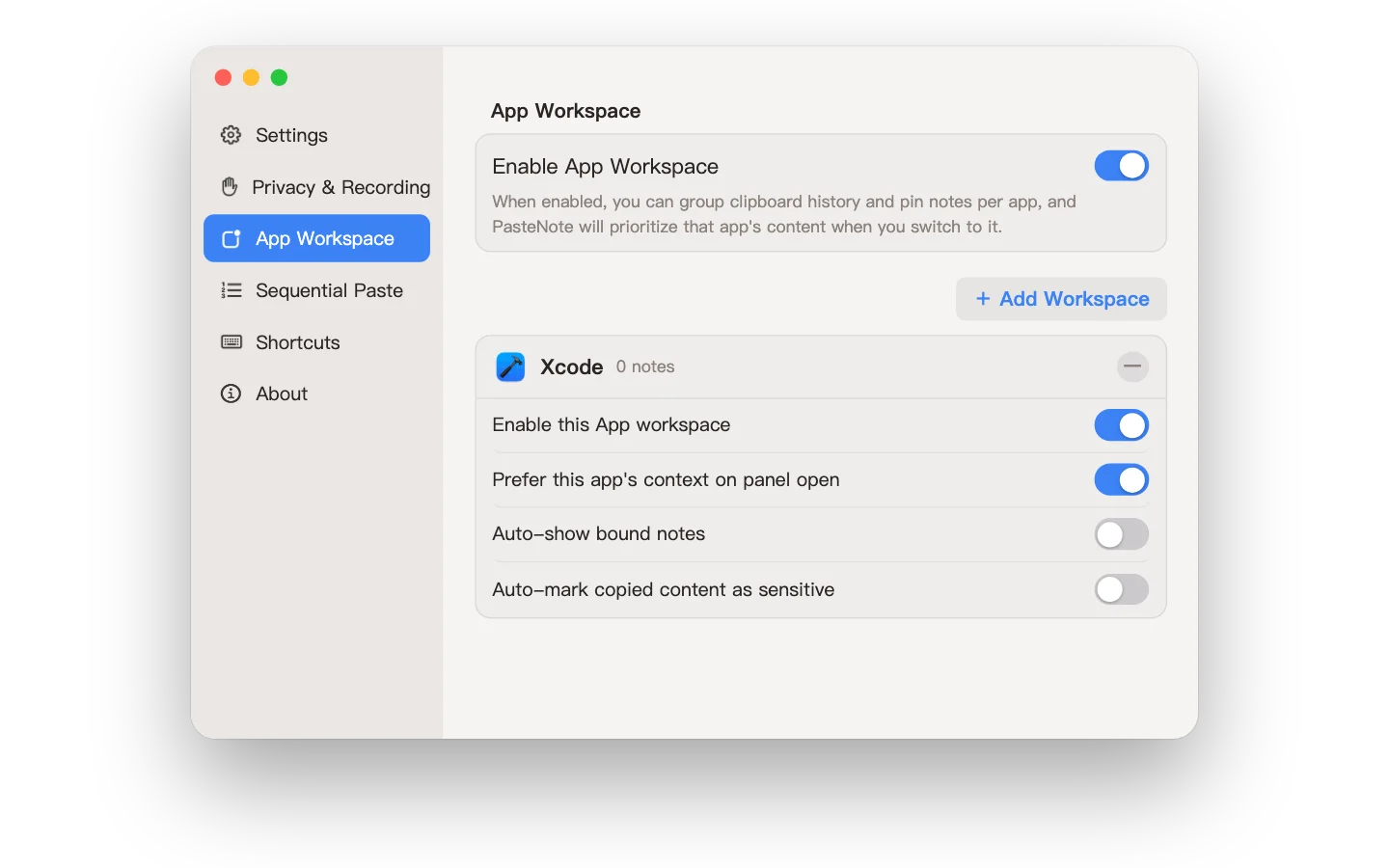The width and height of the screenshot is (1389, 868).
Task: Disable the Enable App Workspace switch
Action: (1121, 166)
